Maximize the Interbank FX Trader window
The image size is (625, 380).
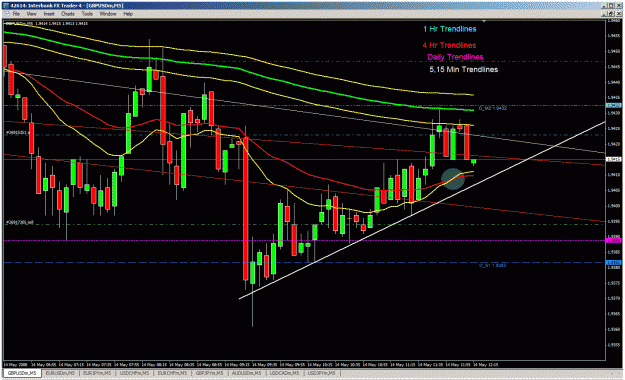tap(612, 6)
